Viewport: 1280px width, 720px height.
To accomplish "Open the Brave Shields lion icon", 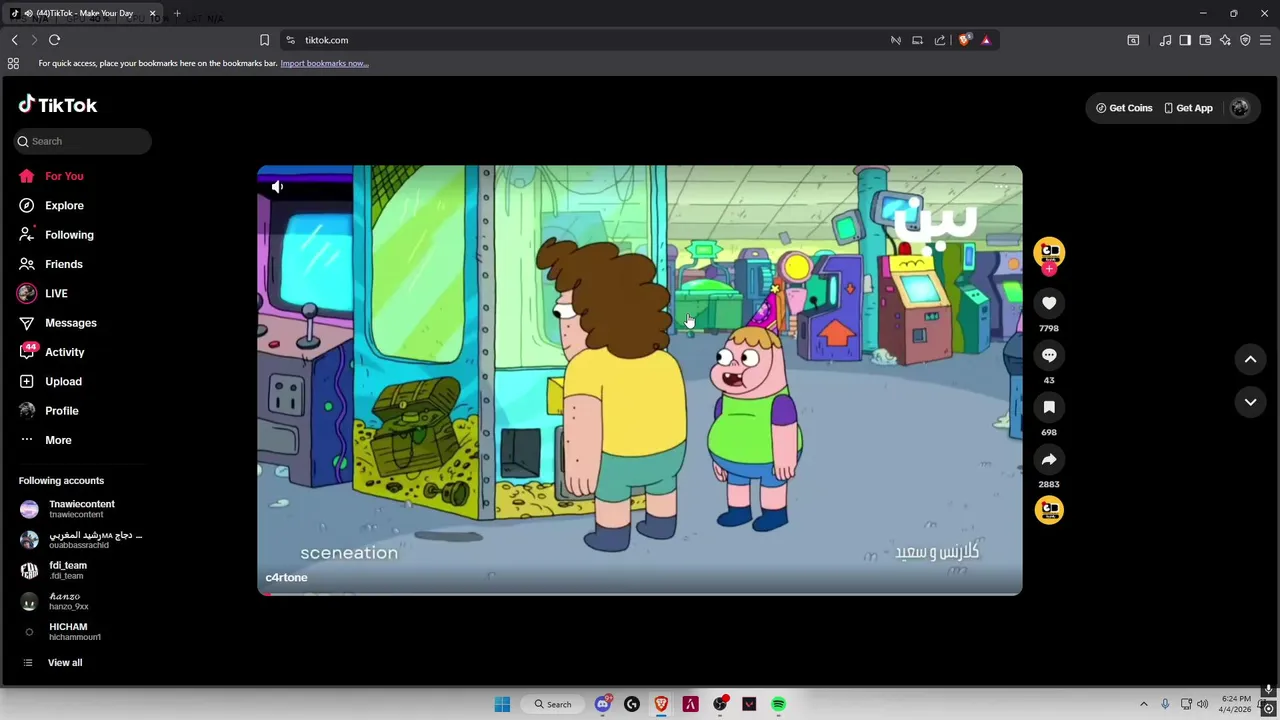I will click(x=964, y=40).
